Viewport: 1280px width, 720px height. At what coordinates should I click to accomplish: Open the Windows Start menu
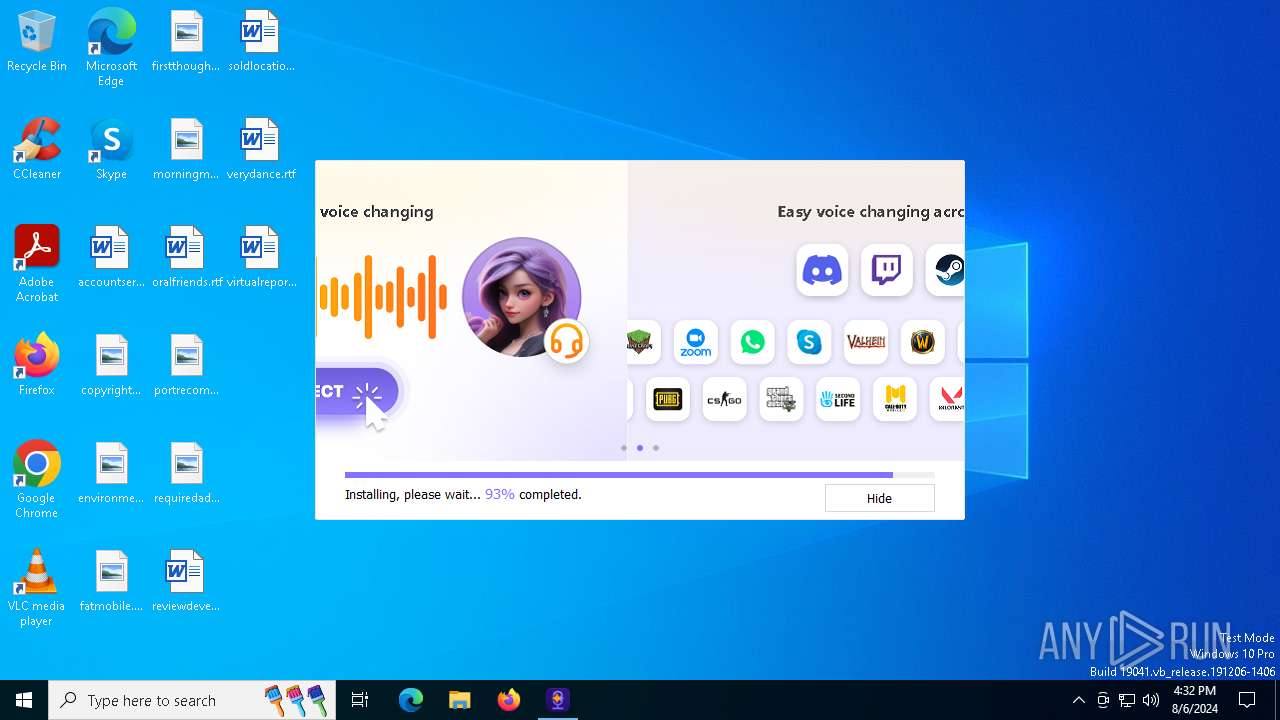pos(24,700)
